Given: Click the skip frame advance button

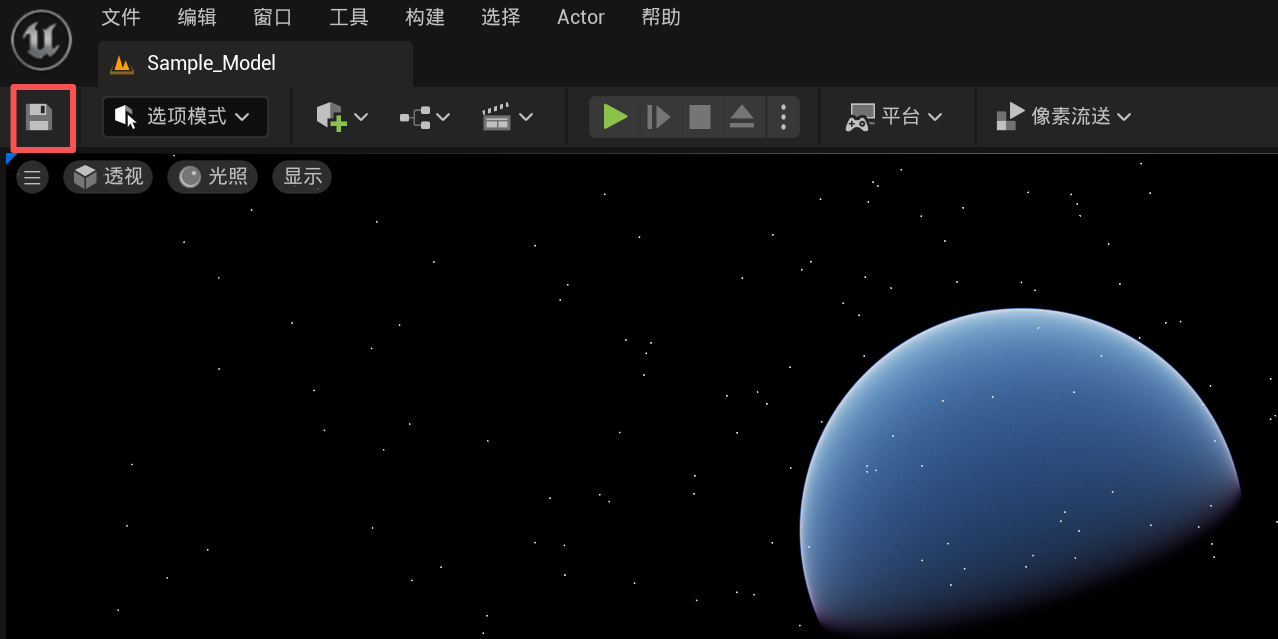Looking at the screenshot, I should (658, 117).
